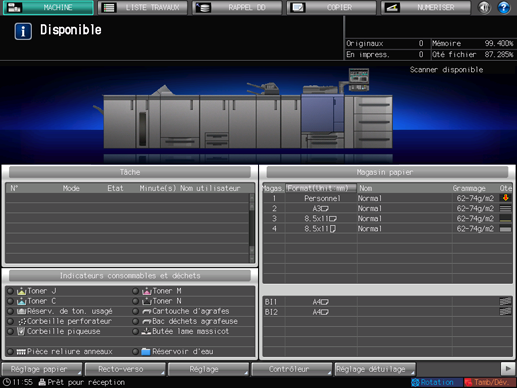Expand the Réglage détuilage button

tap(375, 369)
